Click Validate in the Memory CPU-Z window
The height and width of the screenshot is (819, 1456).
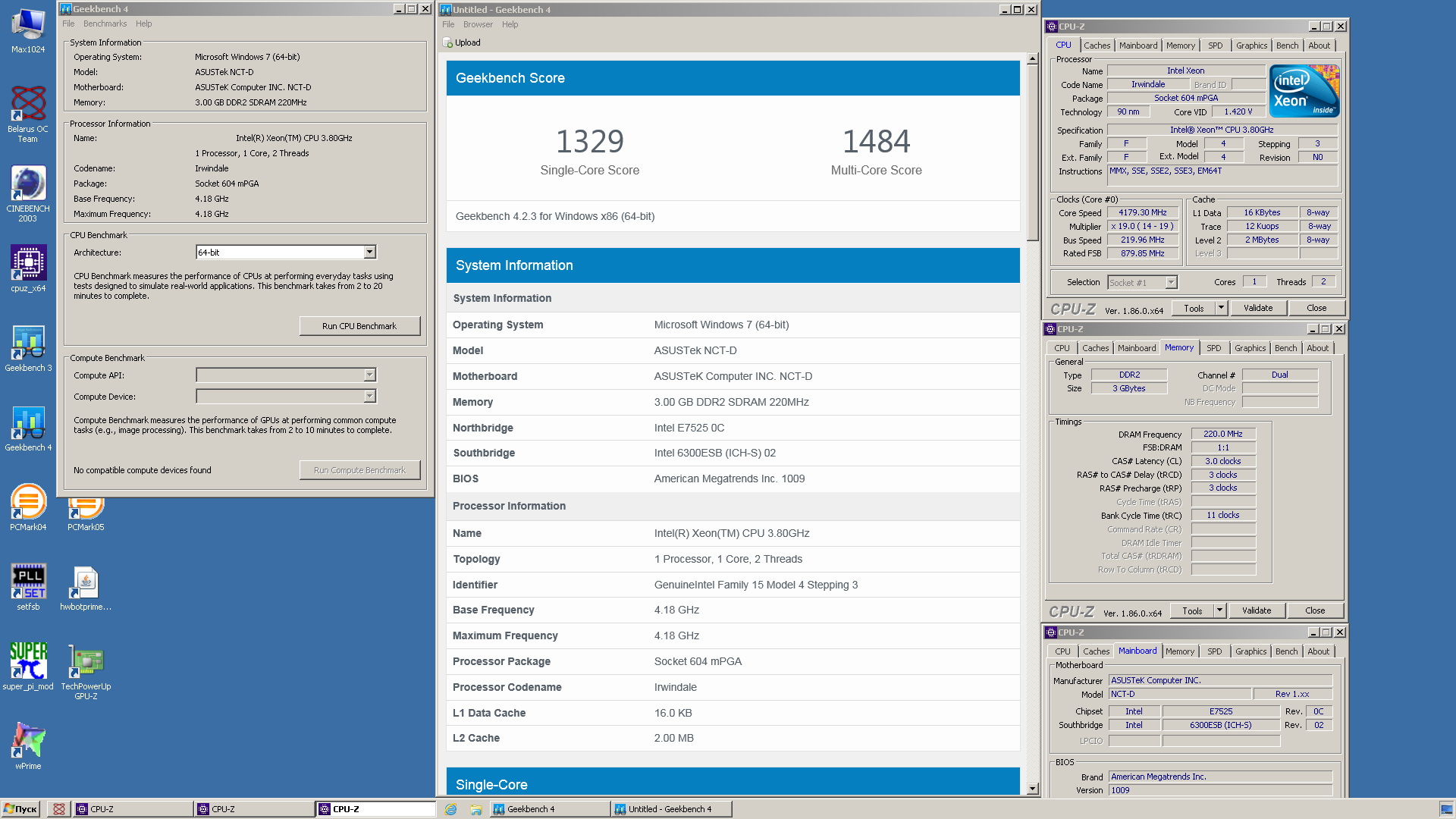tap(1257, 610)
